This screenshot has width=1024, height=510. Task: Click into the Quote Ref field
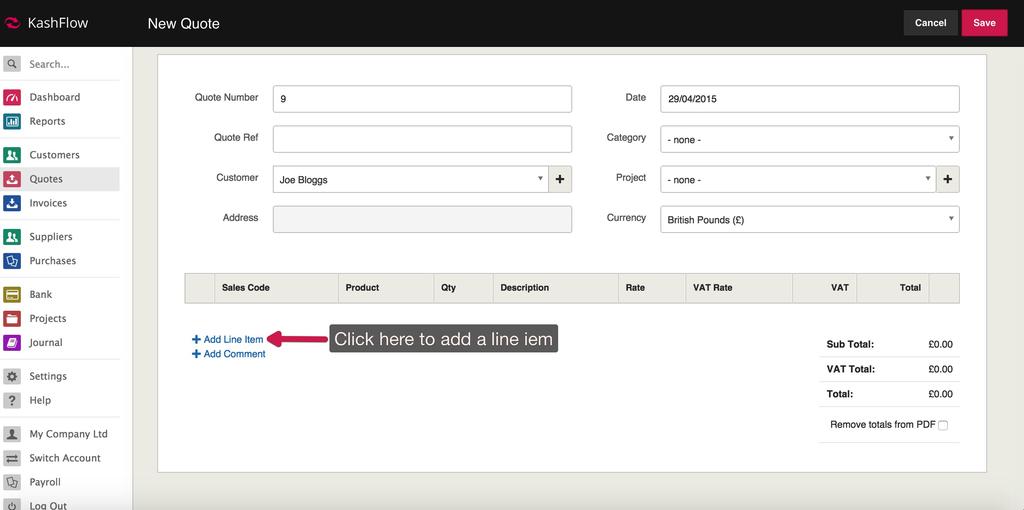[422, 139]
